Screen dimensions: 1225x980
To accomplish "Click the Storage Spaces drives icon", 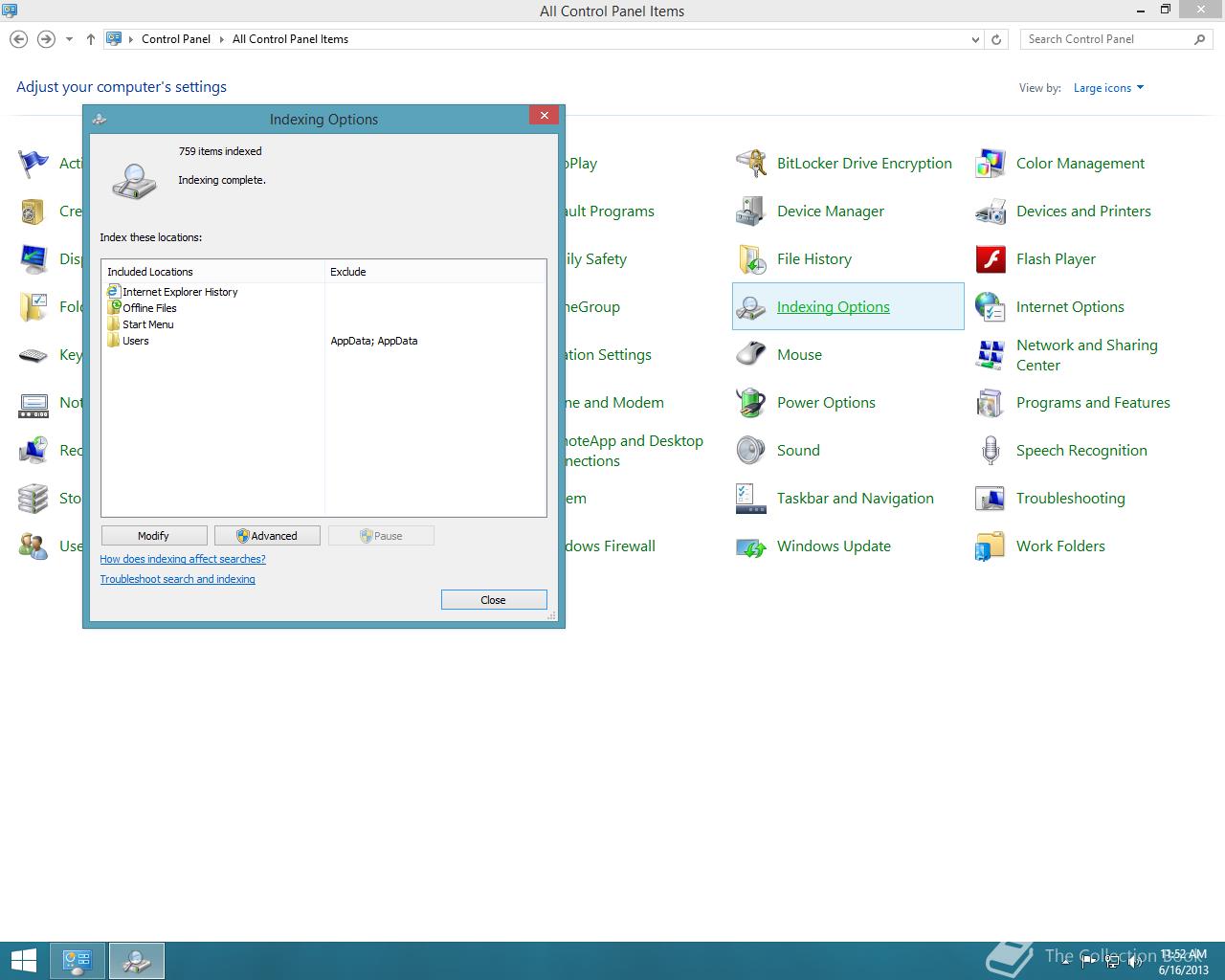I will (x=33, y=499).
